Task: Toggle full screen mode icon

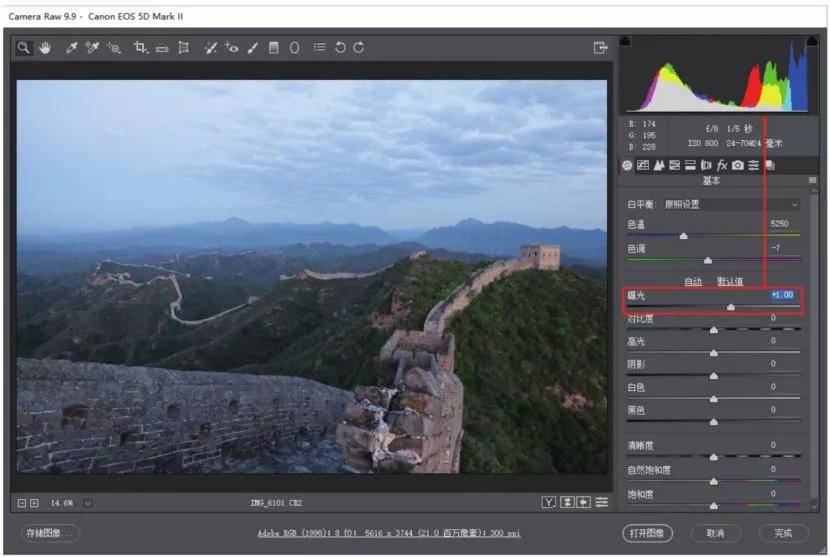Action: tap(600, 48)
